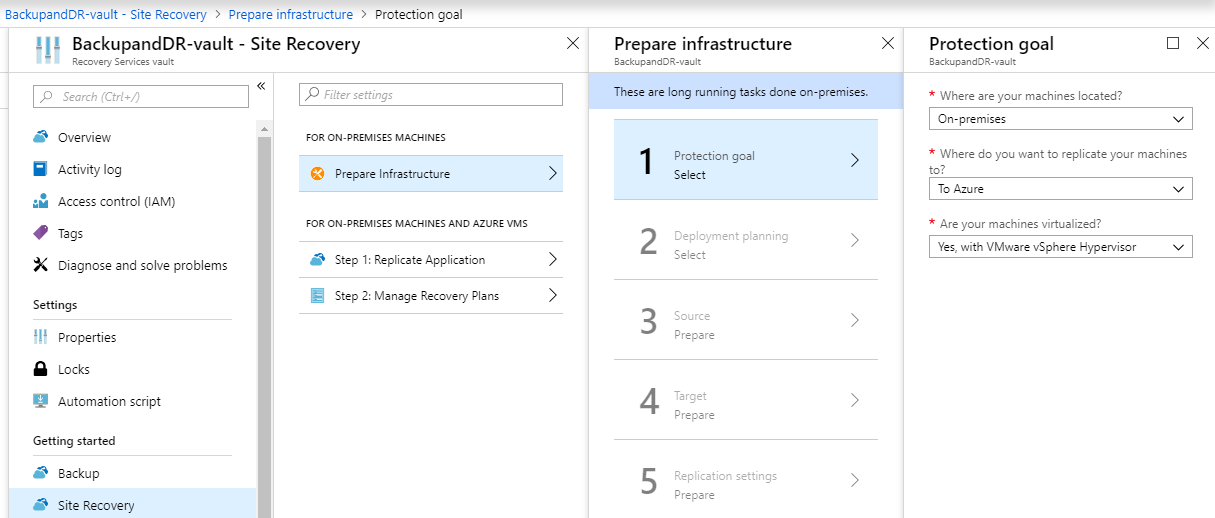Viewport: 1215px width, 518px height.
Task: Select Site Recovery under Getting started
Action: [x=132, y=504]
